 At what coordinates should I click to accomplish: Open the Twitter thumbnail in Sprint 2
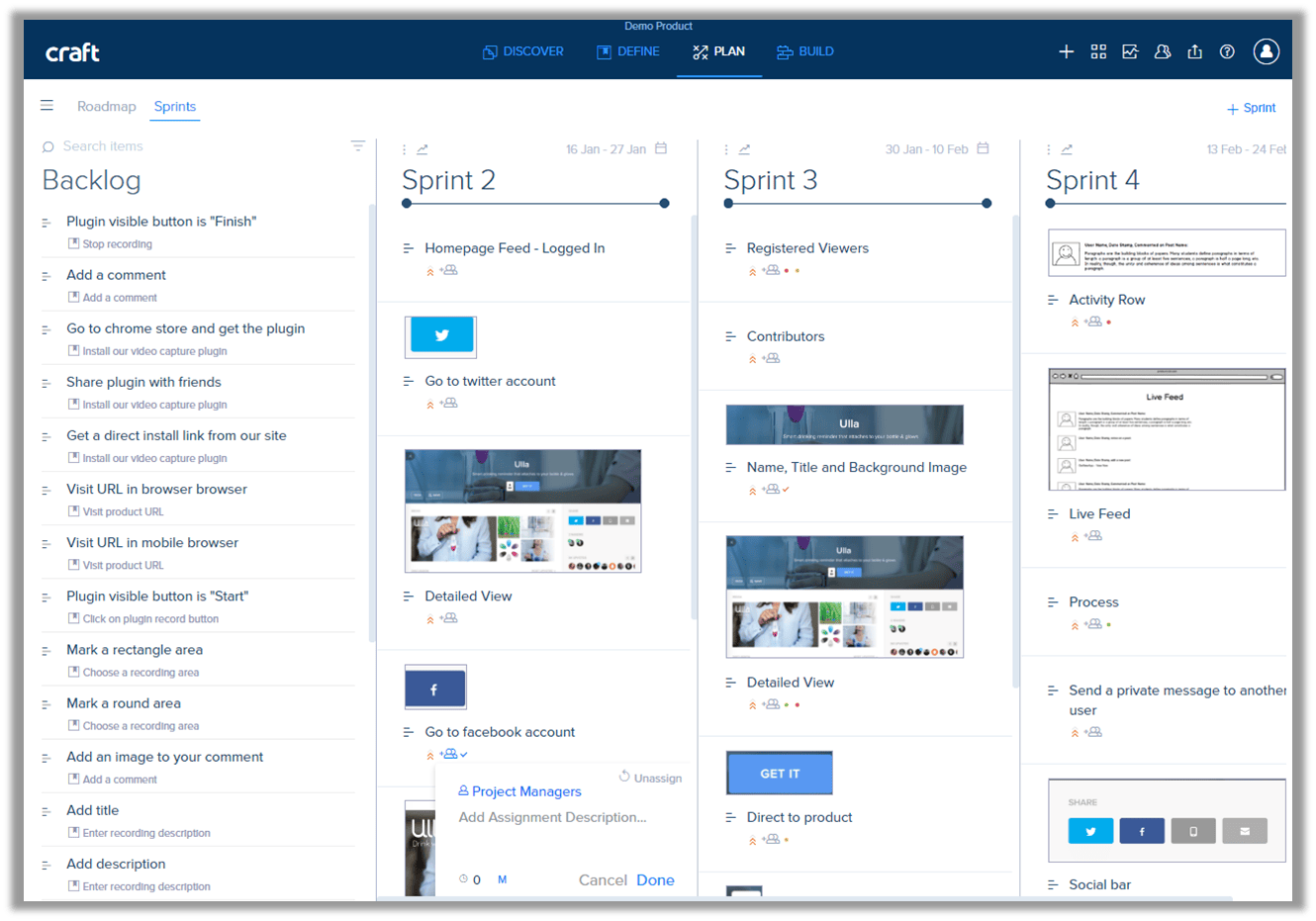click(441, 336)
